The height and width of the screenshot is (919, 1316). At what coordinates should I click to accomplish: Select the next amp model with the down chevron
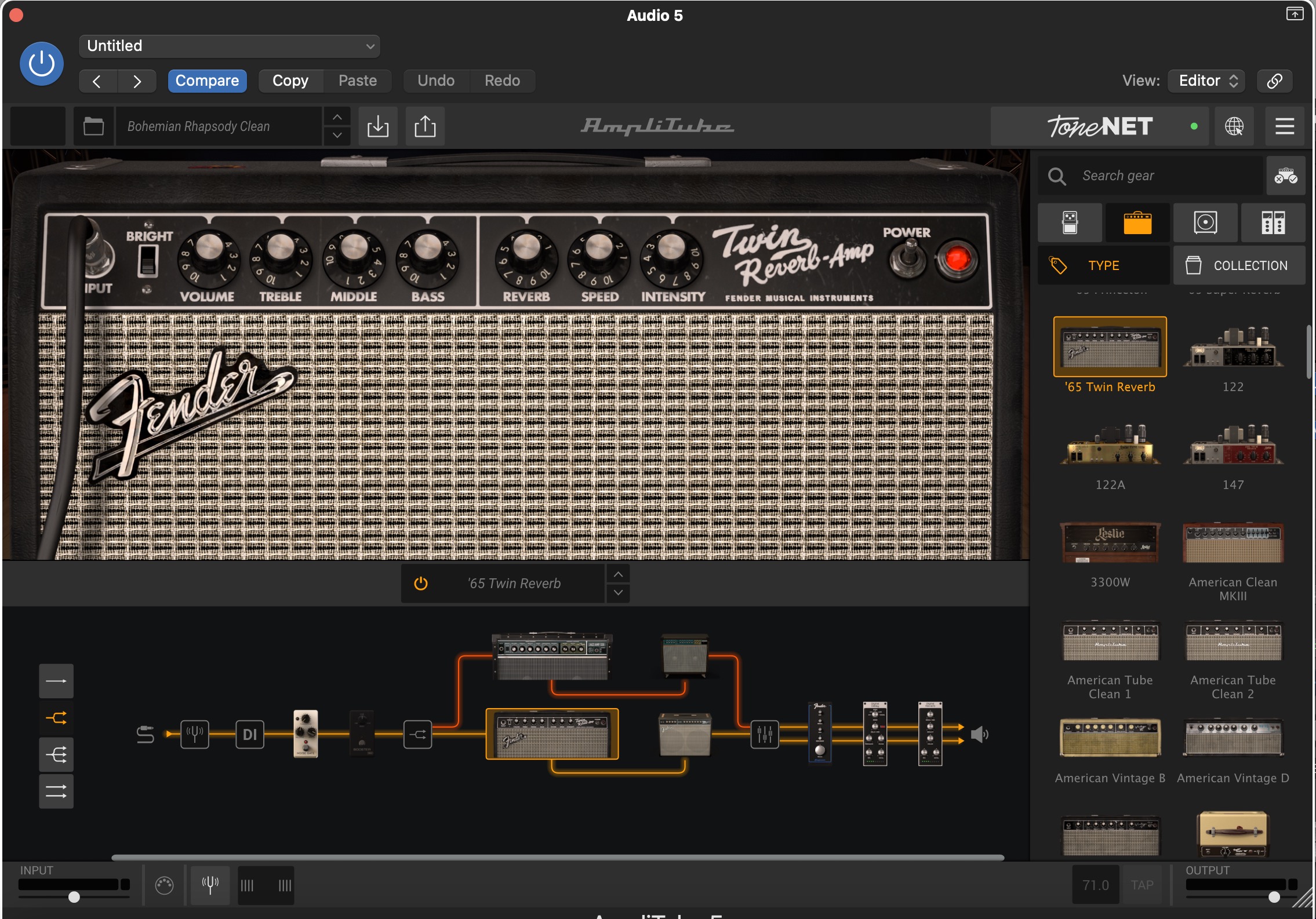coord(619,593)
